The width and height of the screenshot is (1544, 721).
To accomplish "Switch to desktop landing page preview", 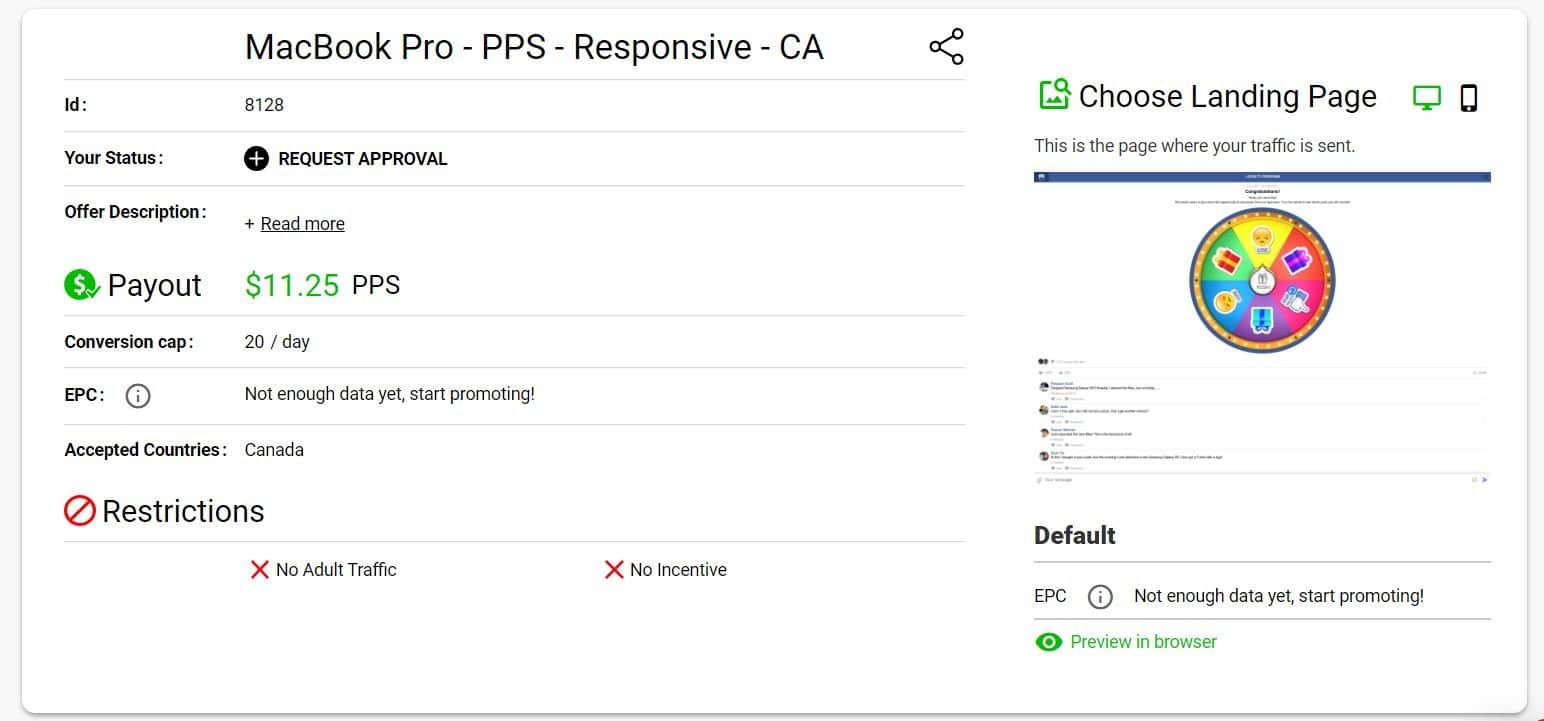I will [x=1427, y=97].
